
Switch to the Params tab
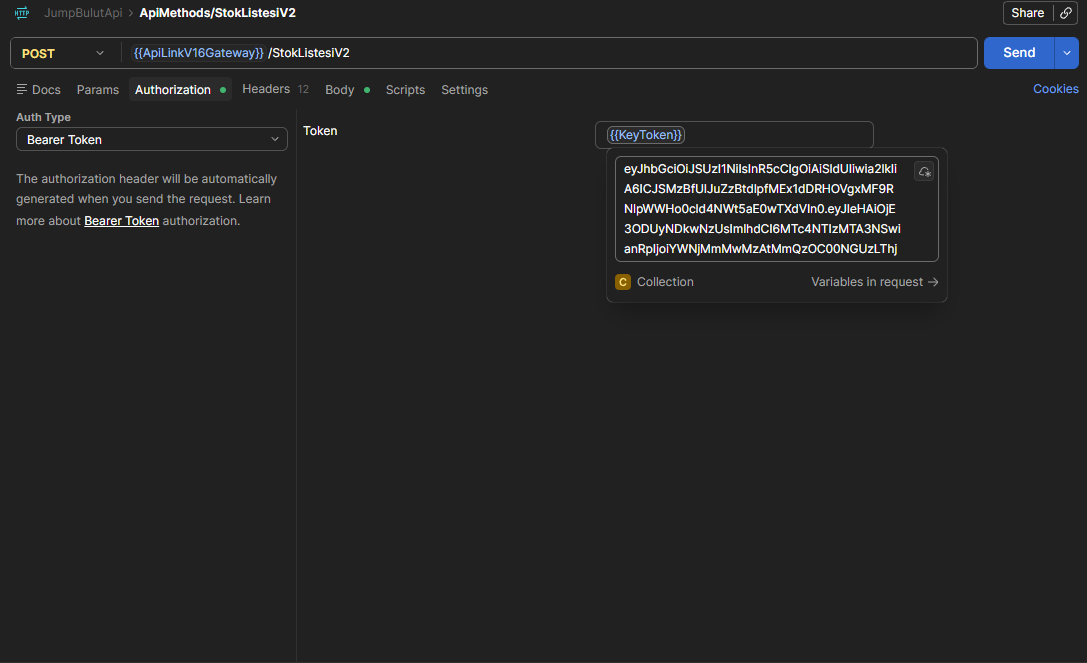(98, 89)
